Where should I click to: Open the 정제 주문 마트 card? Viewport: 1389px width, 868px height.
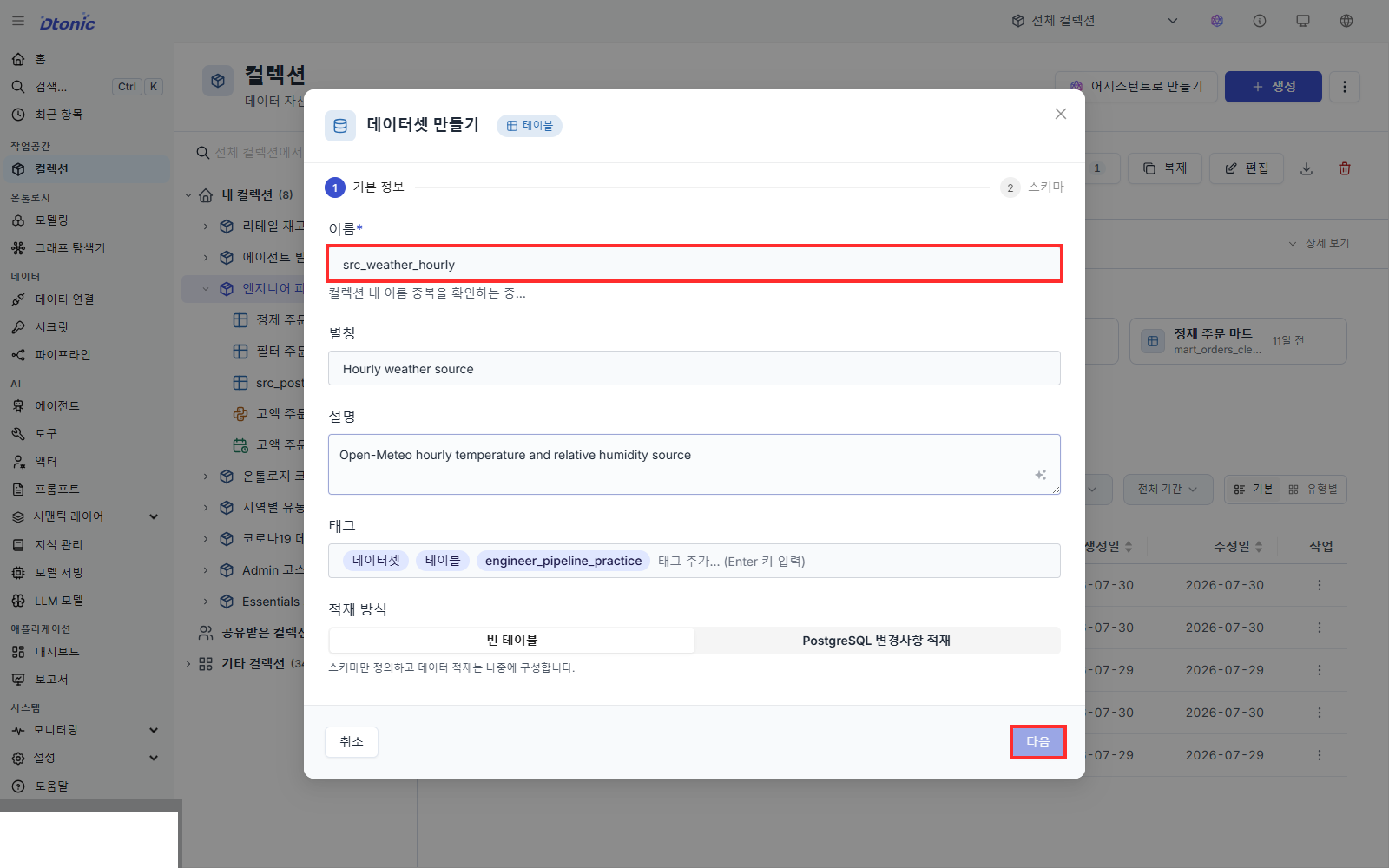[x=1238, y=341]
